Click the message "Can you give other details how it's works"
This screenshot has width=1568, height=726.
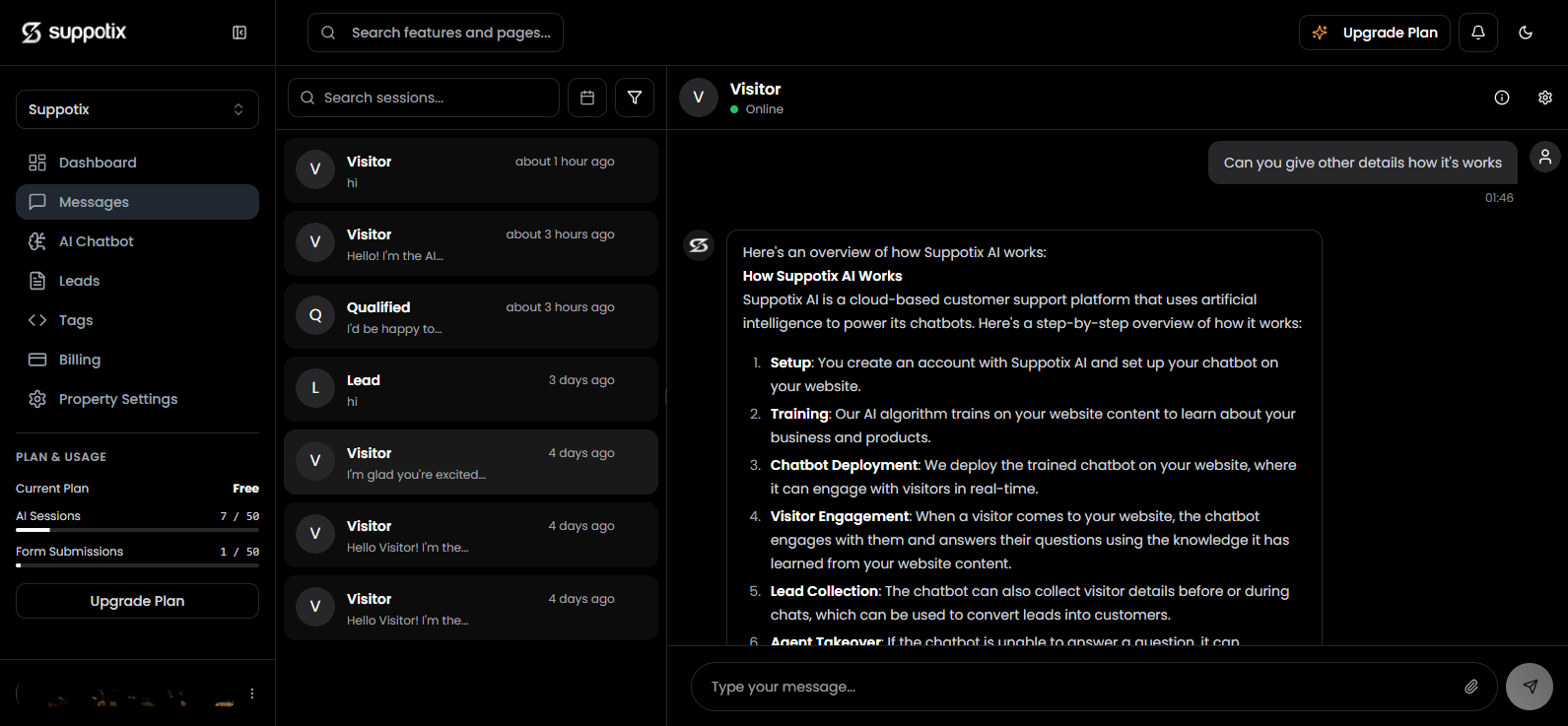point(1363,163)
